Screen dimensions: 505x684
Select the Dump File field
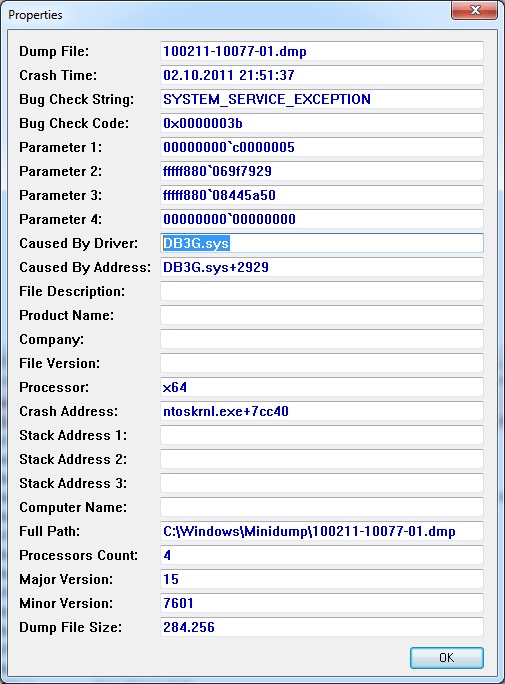click(x=322, y=51)
